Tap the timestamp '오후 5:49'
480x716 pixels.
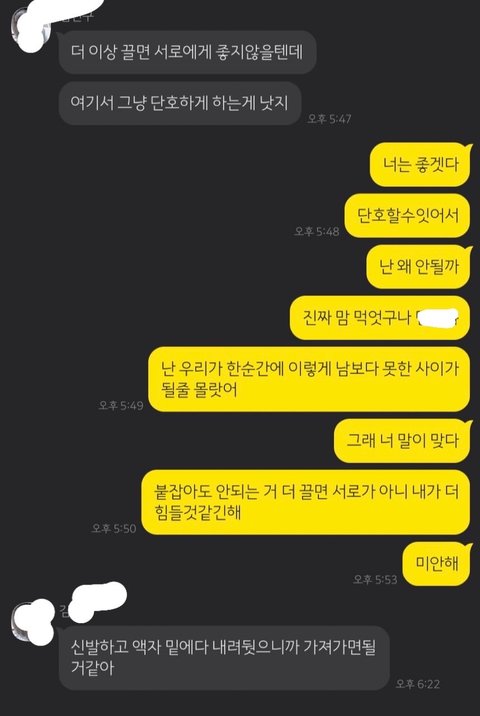click(x=121, y=405)
